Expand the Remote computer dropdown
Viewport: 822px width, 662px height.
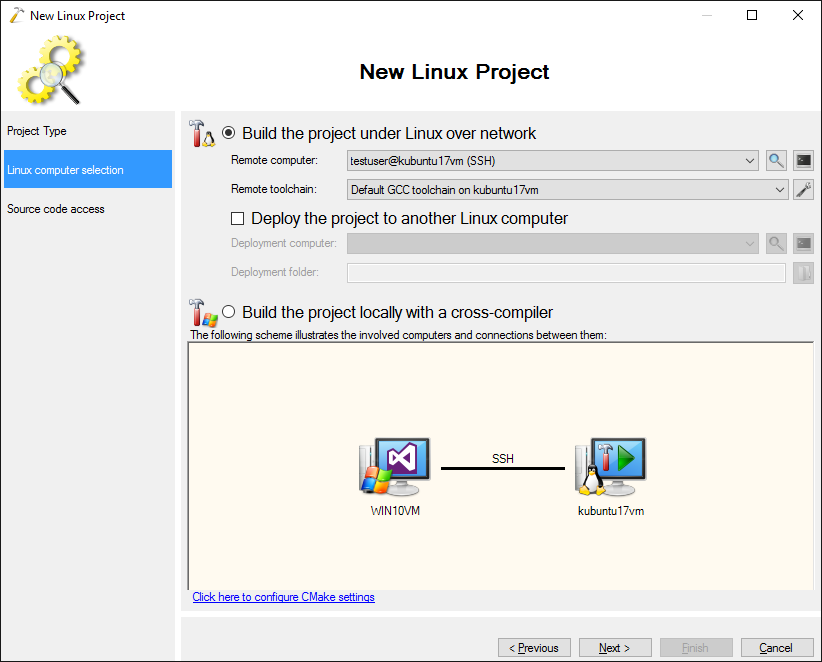pyautogui.click(x=750, y=161)
